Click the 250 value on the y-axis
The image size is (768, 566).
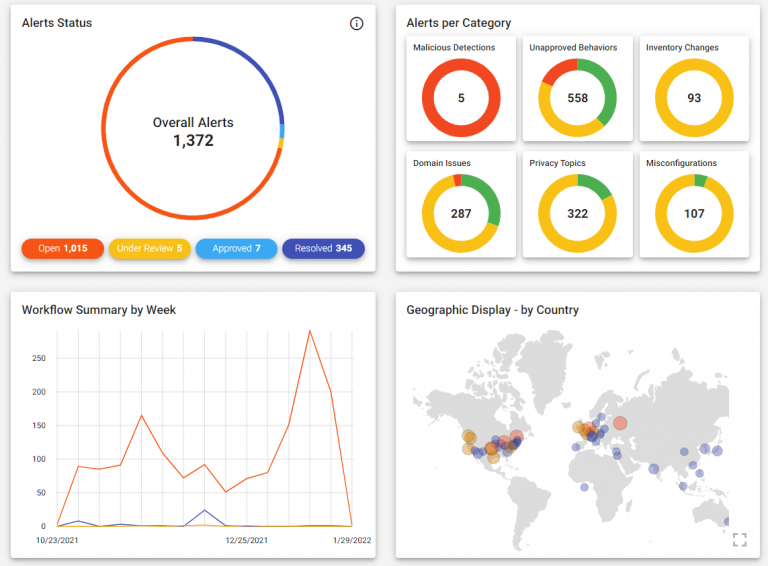tap(39, 358)
